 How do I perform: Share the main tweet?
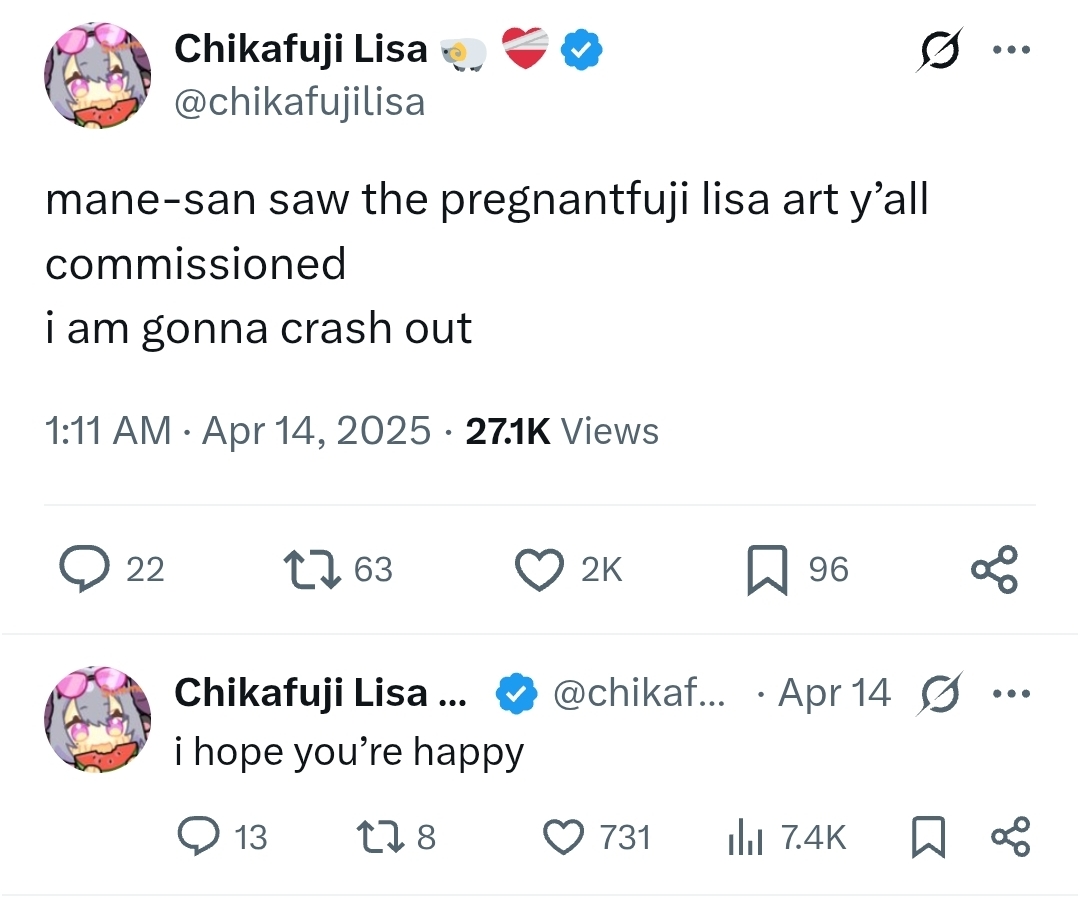pyautogui.click(x=995, y=569)
